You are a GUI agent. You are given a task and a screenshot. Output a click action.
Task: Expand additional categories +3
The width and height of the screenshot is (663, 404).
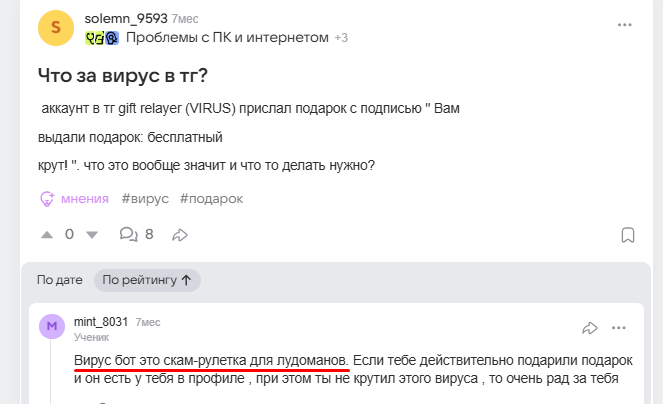click(341, 38)
